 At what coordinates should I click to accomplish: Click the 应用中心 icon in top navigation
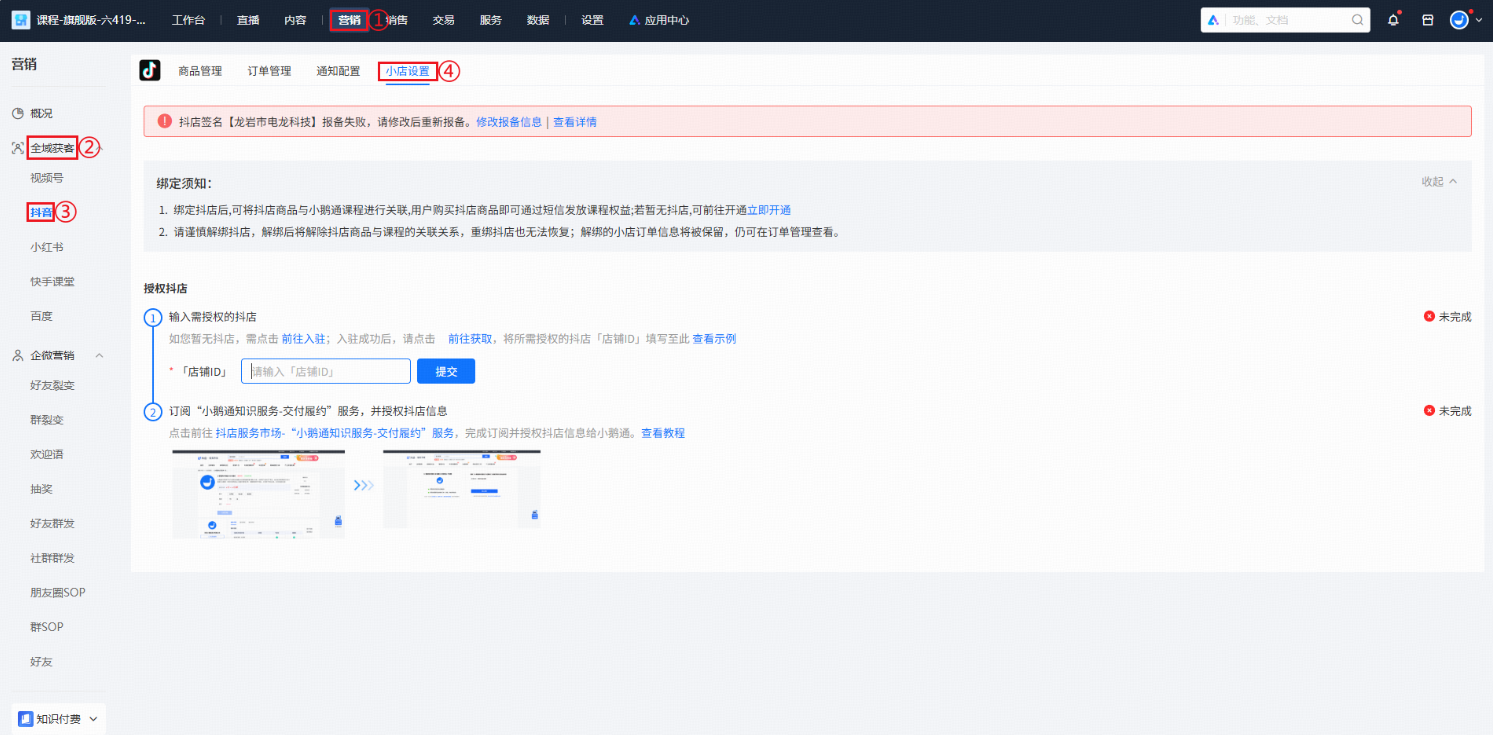[x=633, y=19]
